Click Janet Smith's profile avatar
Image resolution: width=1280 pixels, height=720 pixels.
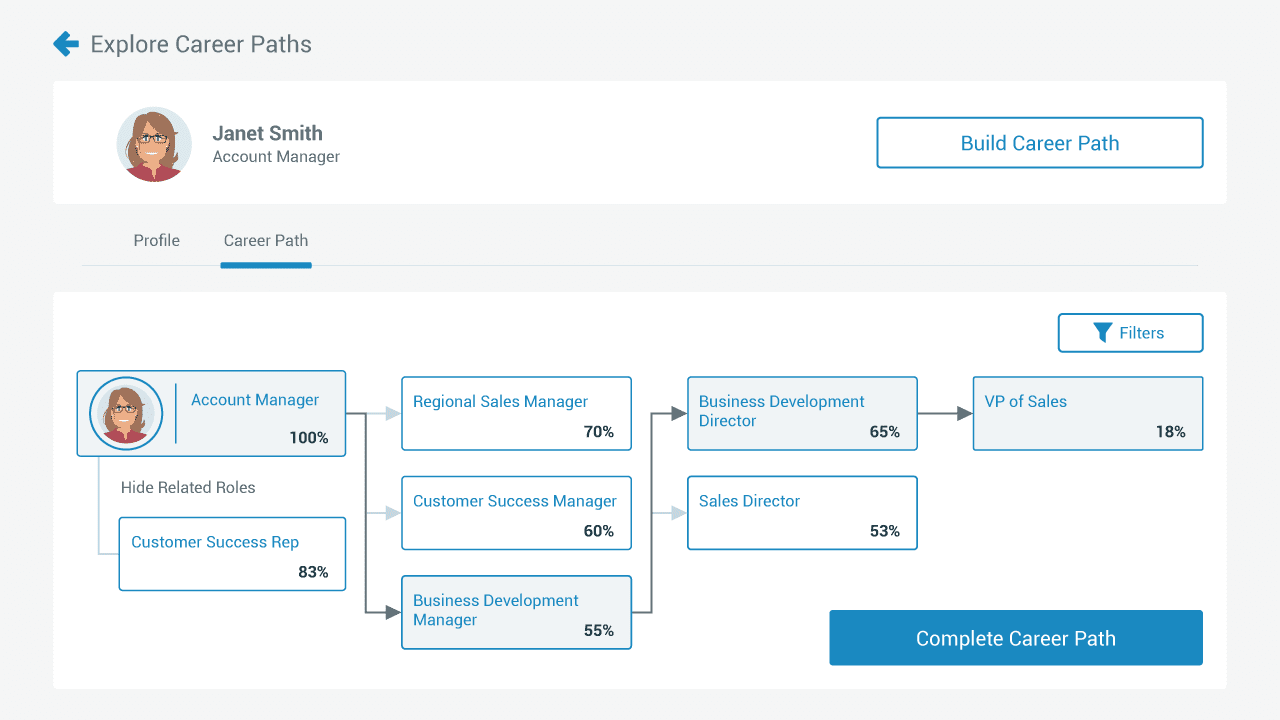pyautogui.click(x=154, y=144)
